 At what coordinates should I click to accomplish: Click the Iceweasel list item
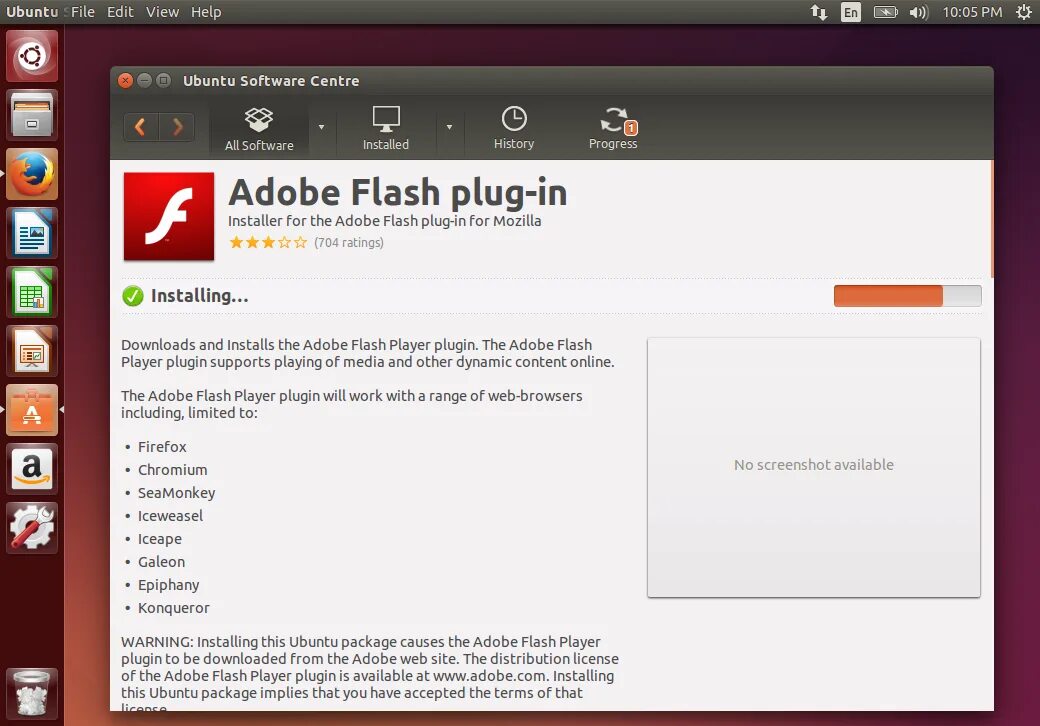(170, 516)
